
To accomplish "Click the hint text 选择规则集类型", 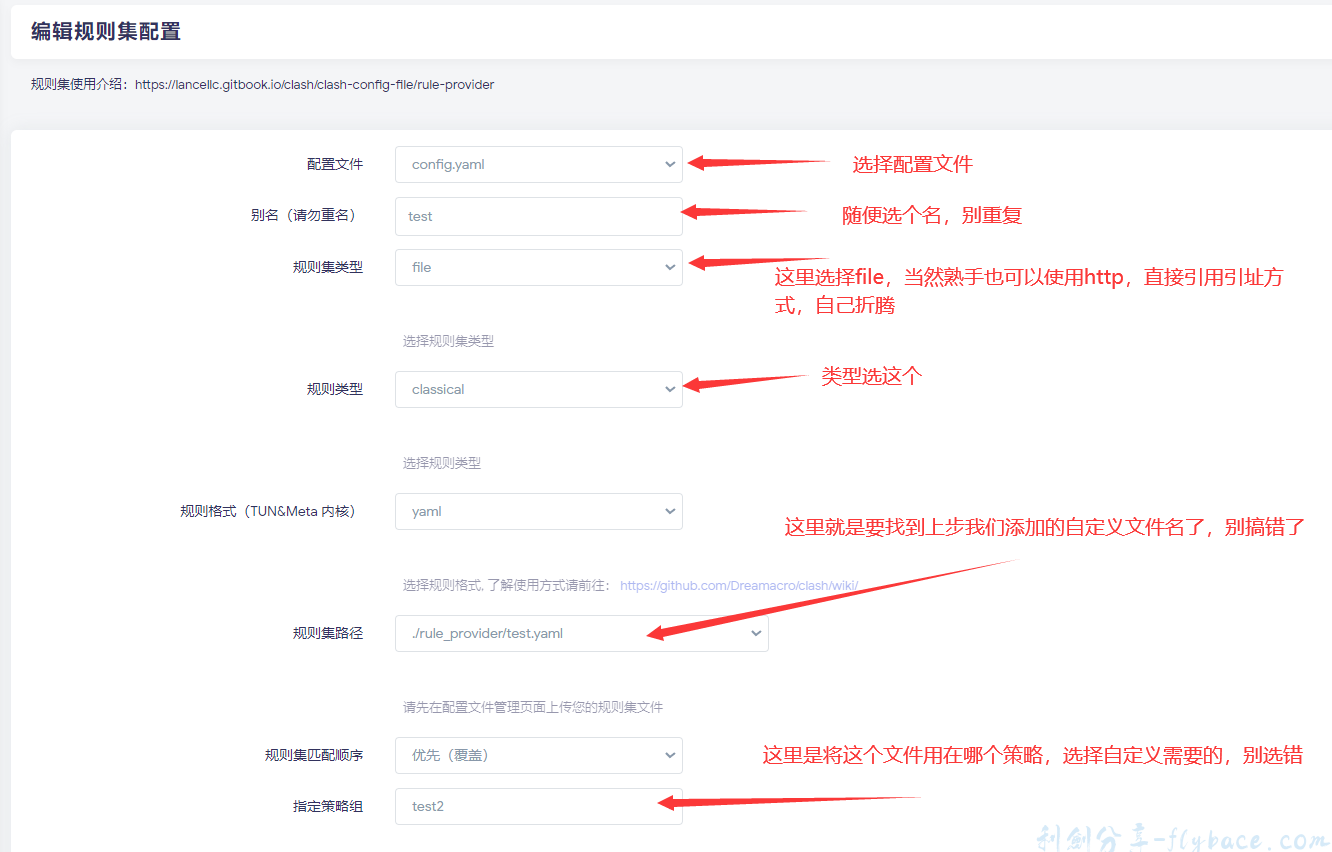I will pos(448,341).
